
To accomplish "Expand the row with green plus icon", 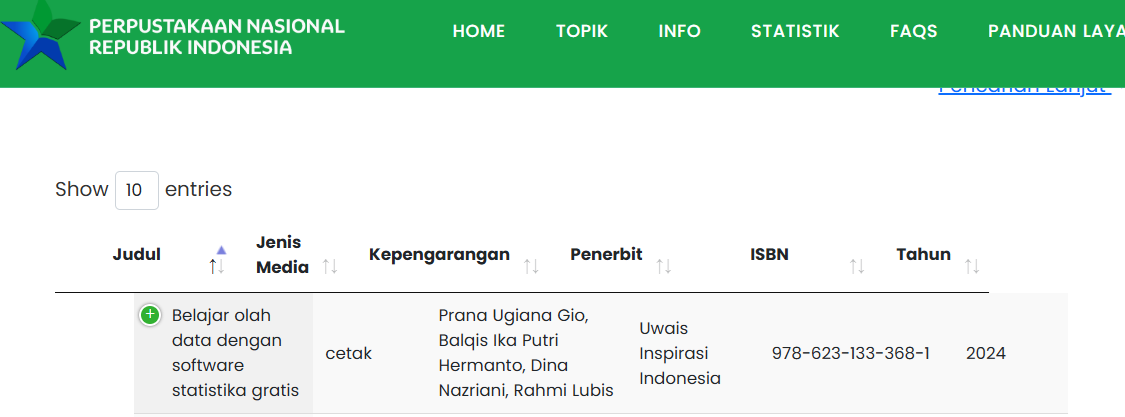I will [150, 316].
